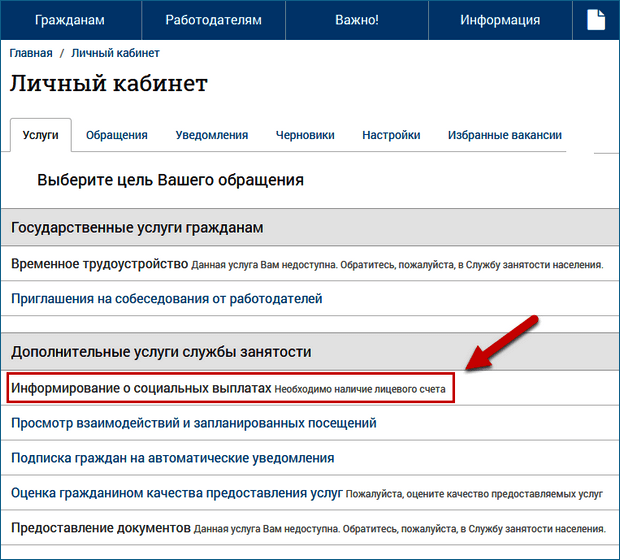This screenshot has width=620, height=560.
Task: View the Избранные вакансии tab
Action: point(504,135)
